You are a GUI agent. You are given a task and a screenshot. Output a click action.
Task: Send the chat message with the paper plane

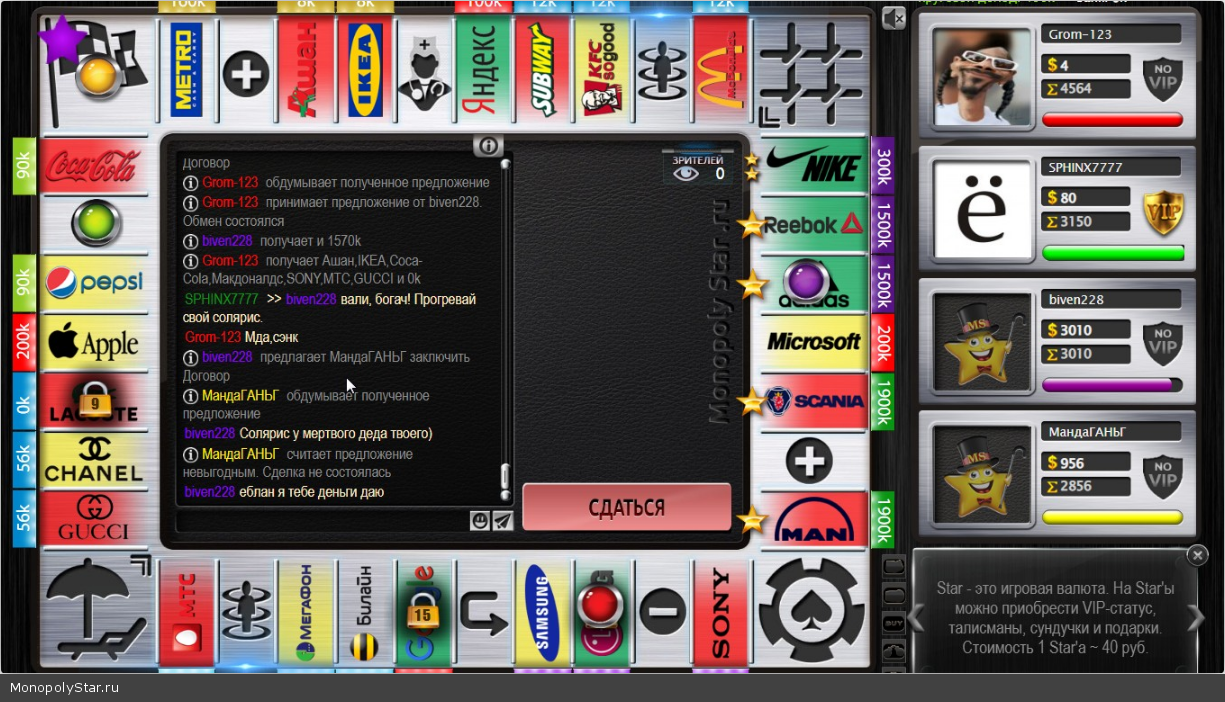point(502,521)
